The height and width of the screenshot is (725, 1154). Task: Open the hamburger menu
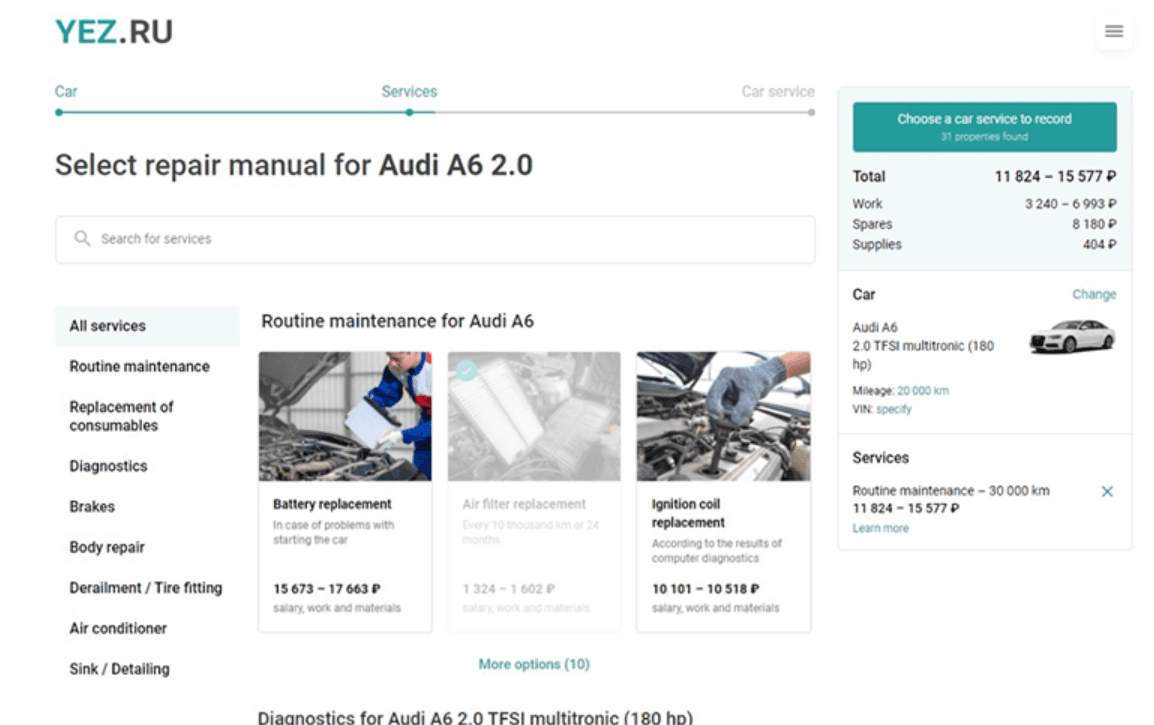click(1113, 31)
